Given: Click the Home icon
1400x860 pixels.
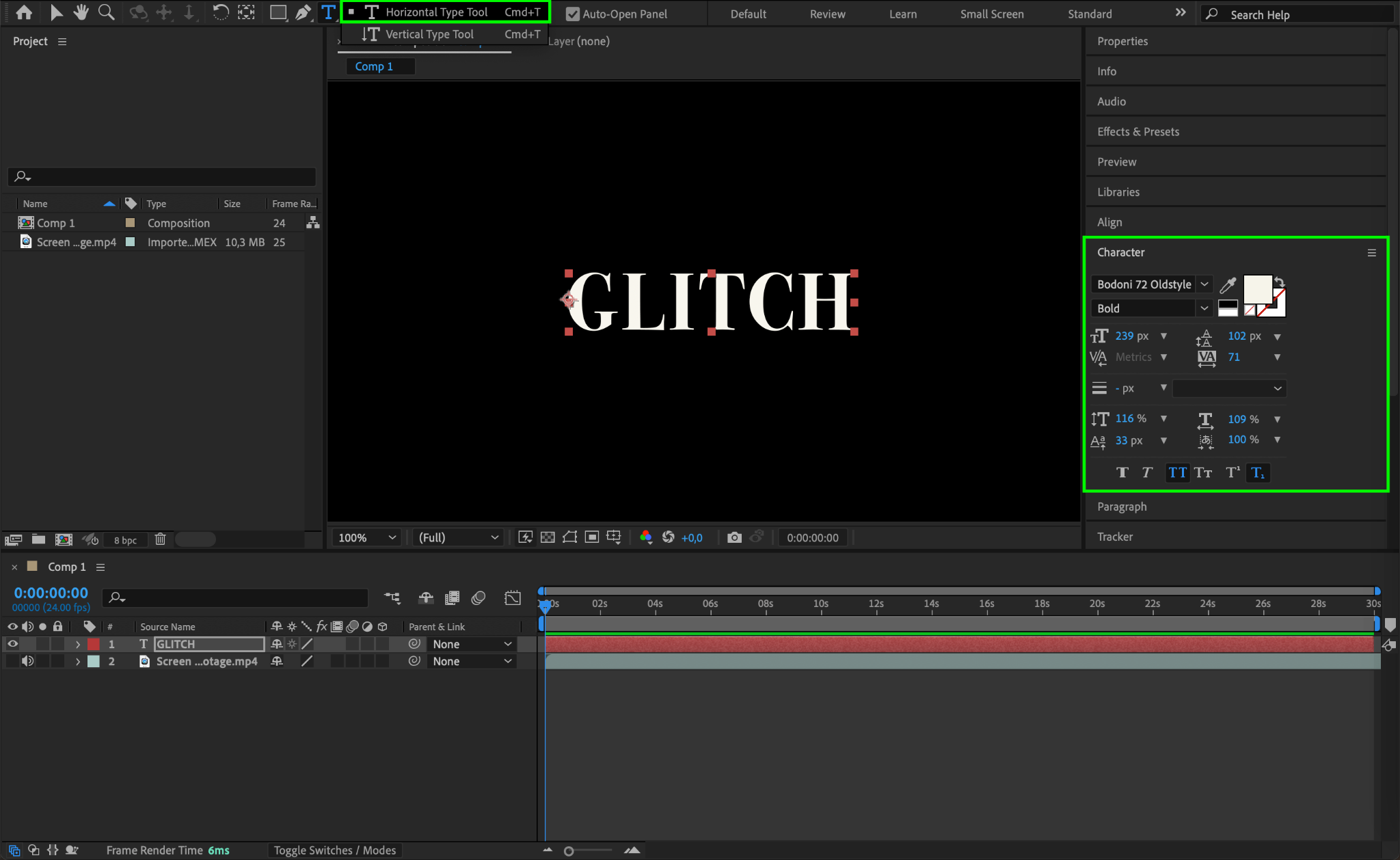Looking at the screenshot, I should coord(24,12).
